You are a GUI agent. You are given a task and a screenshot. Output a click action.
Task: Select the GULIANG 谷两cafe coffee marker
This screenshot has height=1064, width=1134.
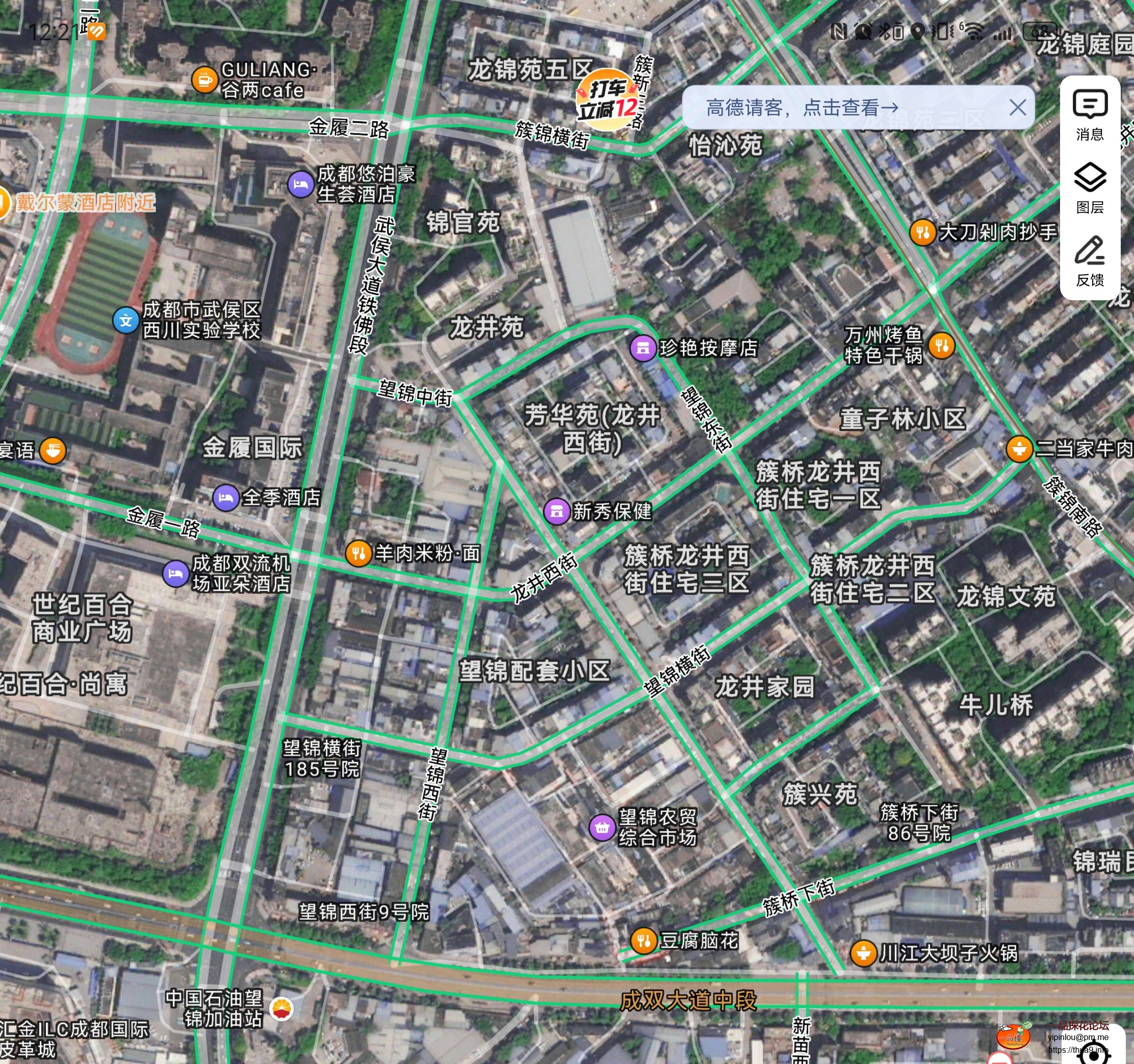pos(203,80)
